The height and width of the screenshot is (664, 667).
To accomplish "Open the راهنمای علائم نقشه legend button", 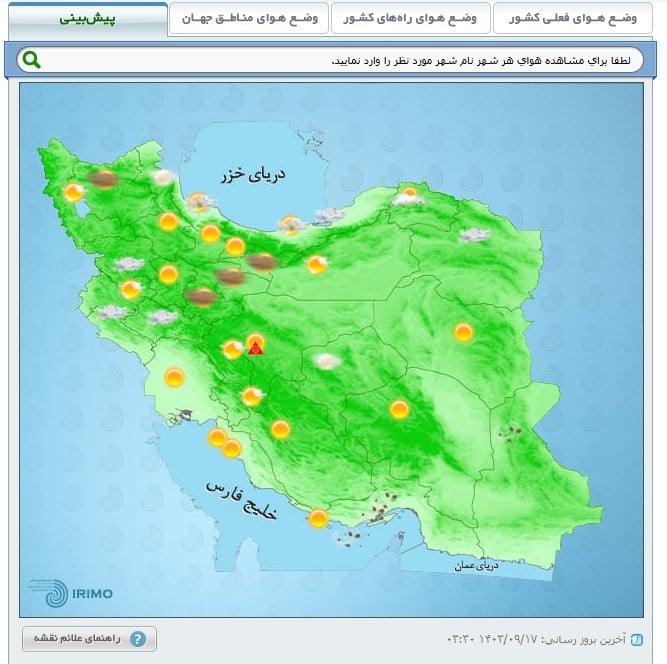I will coord(89,639).
